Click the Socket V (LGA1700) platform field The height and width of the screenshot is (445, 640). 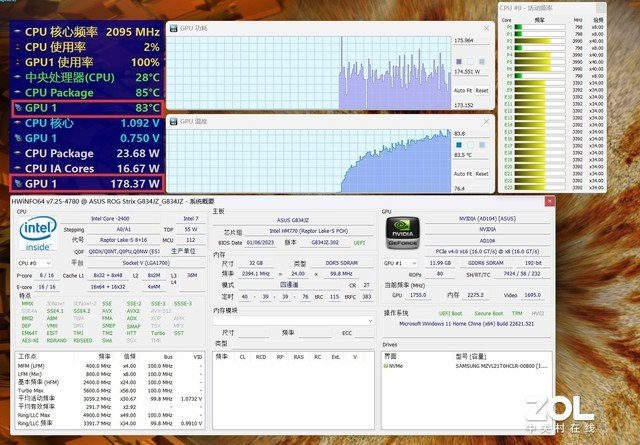tap(146, 263)
